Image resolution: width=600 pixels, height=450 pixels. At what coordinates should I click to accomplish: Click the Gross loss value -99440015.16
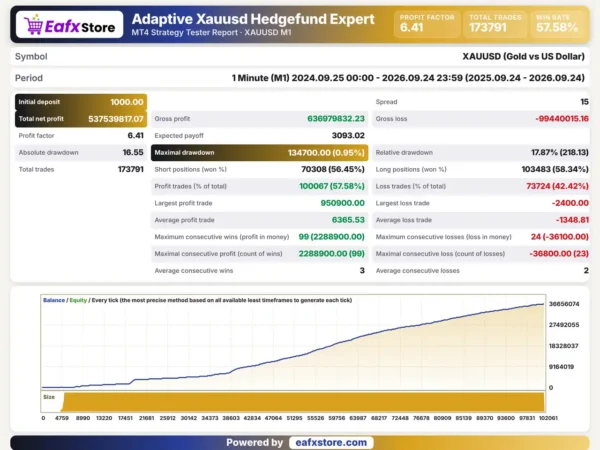tap(562, 119)
